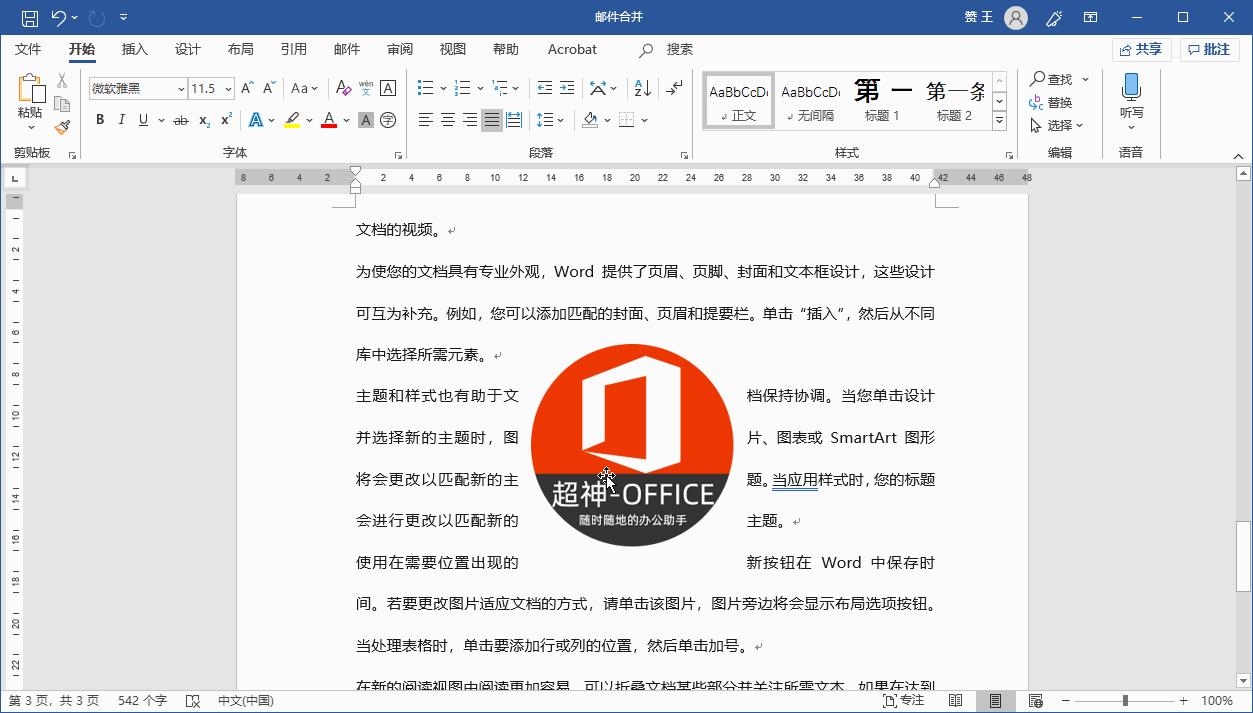The height and width of the screenshot is (713, 1253).
Task: Select the Format Painter tool
Action: click(x=60, y=128)
